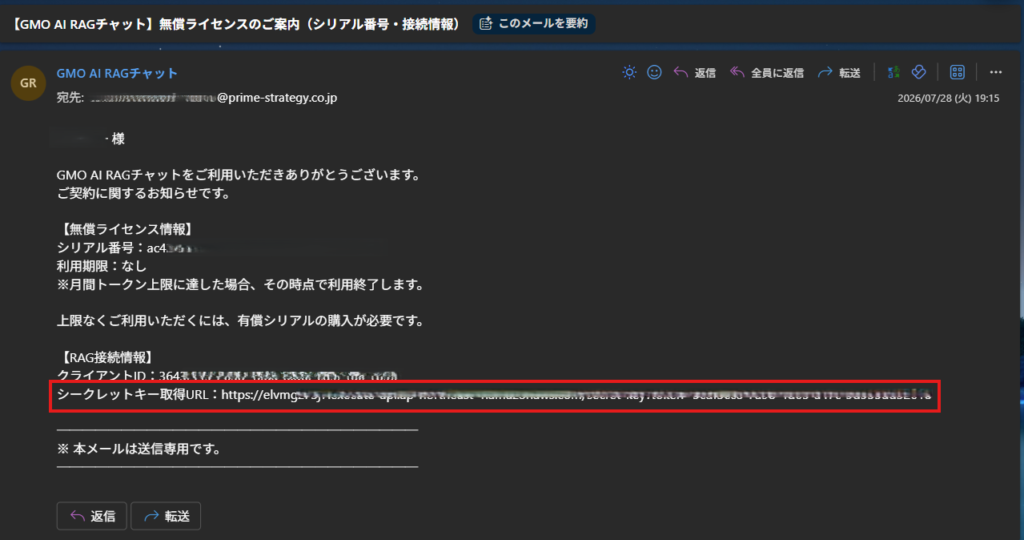Open the more actions ellipsis menu
Viewport: 1024px width, 540px height.
pos(995,72)
